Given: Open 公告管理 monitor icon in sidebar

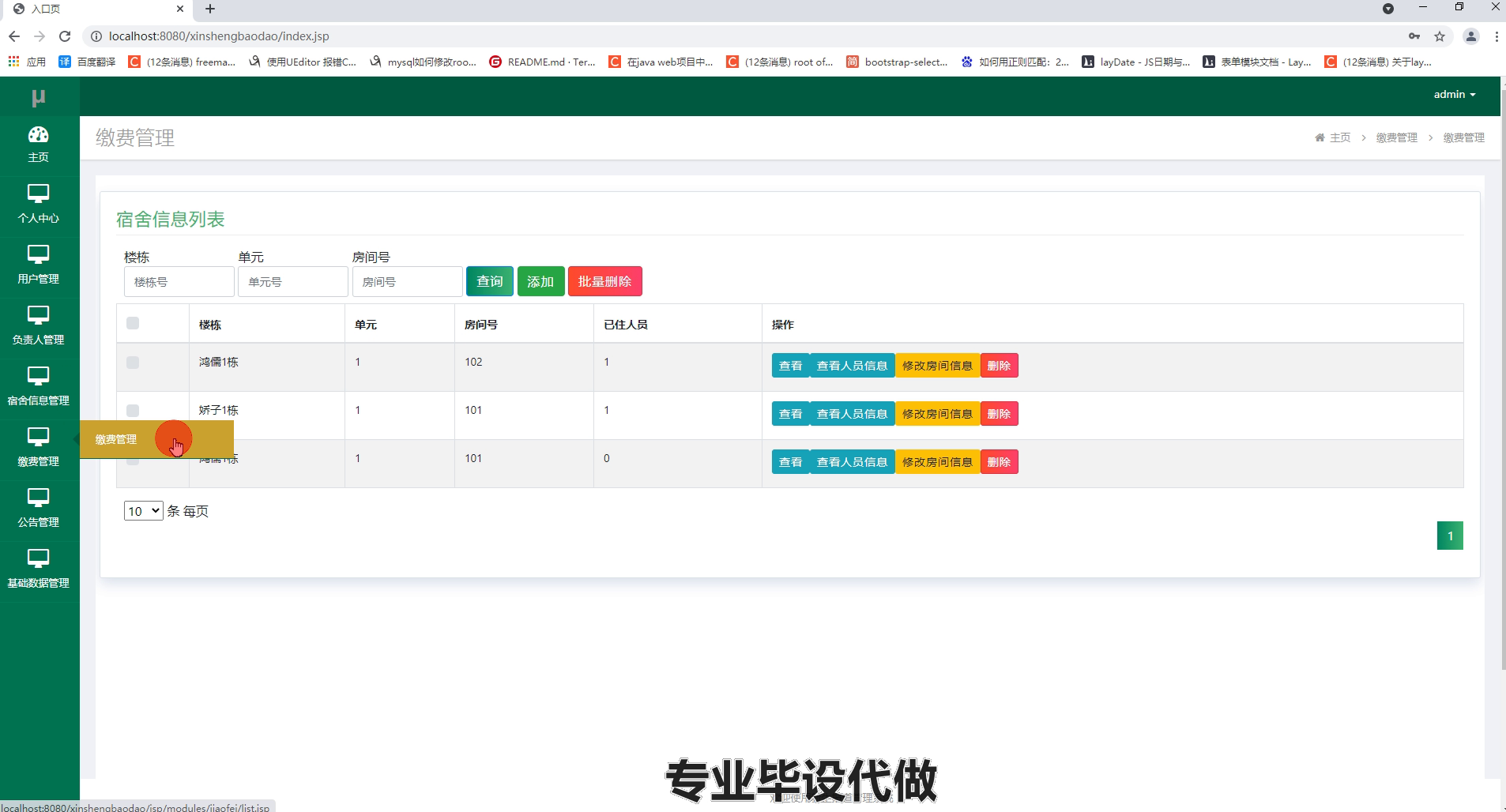Looking at the screenshot, I should [38, 498].
